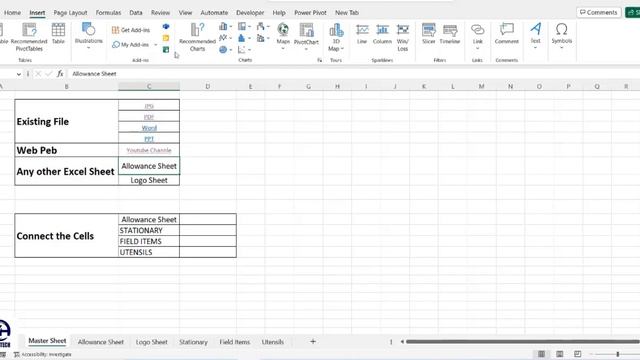
Task: Insert a waterfall or funnel chart
Action: (x=260, y=27)
